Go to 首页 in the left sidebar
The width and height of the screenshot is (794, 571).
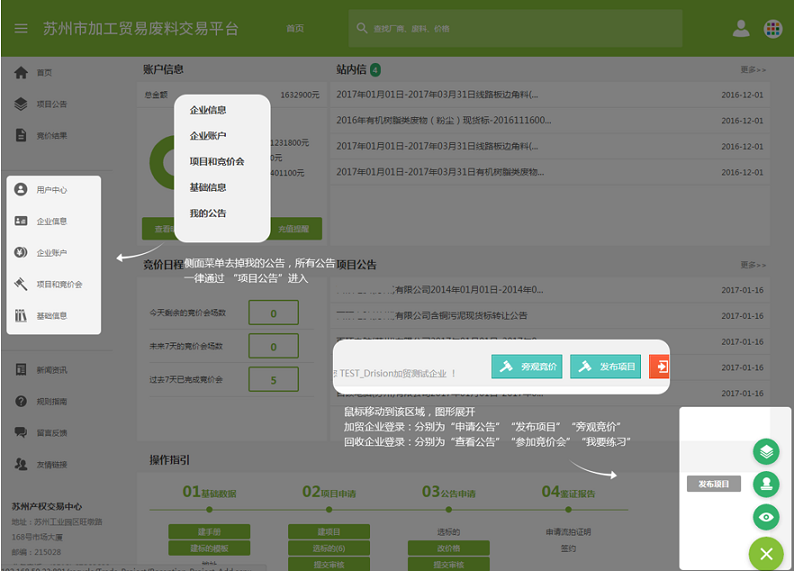pos(44,73)
